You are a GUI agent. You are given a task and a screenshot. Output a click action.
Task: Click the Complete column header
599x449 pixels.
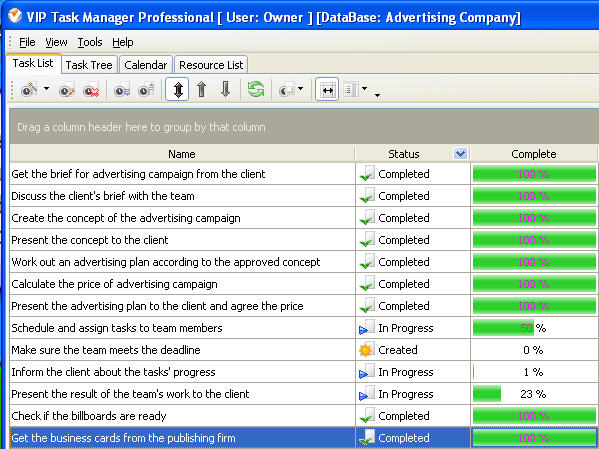coord(534,154)
